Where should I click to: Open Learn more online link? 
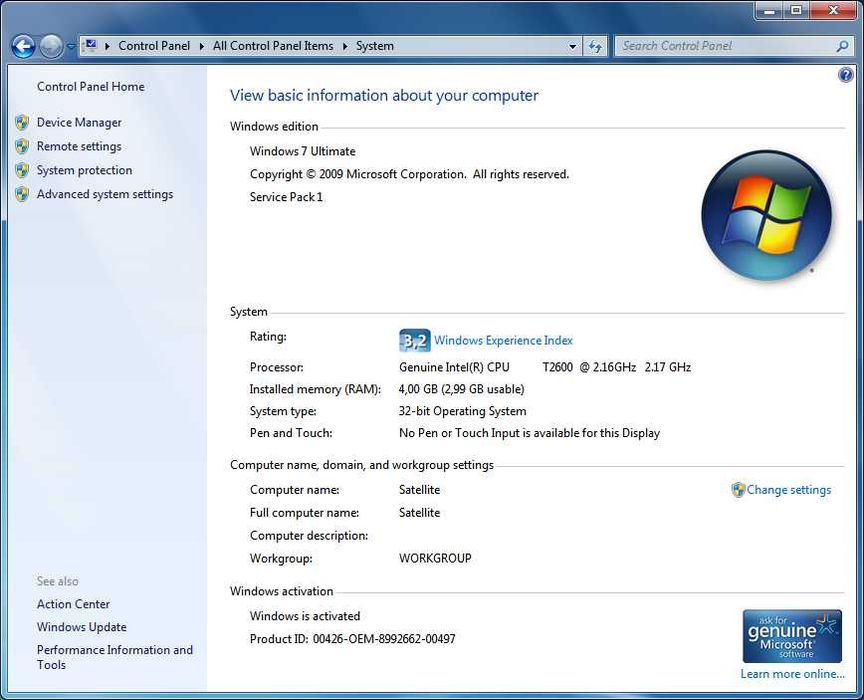point(792,674)
